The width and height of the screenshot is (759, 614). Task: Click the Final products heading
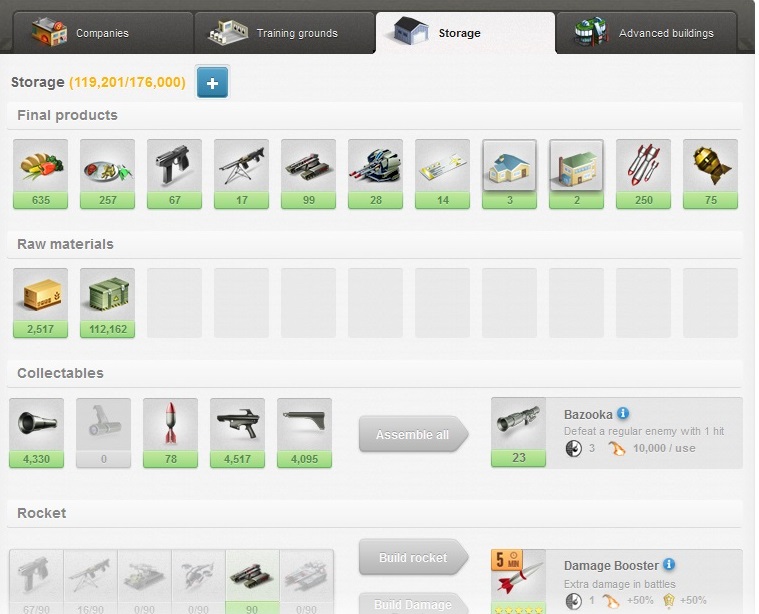click(67, 115)
